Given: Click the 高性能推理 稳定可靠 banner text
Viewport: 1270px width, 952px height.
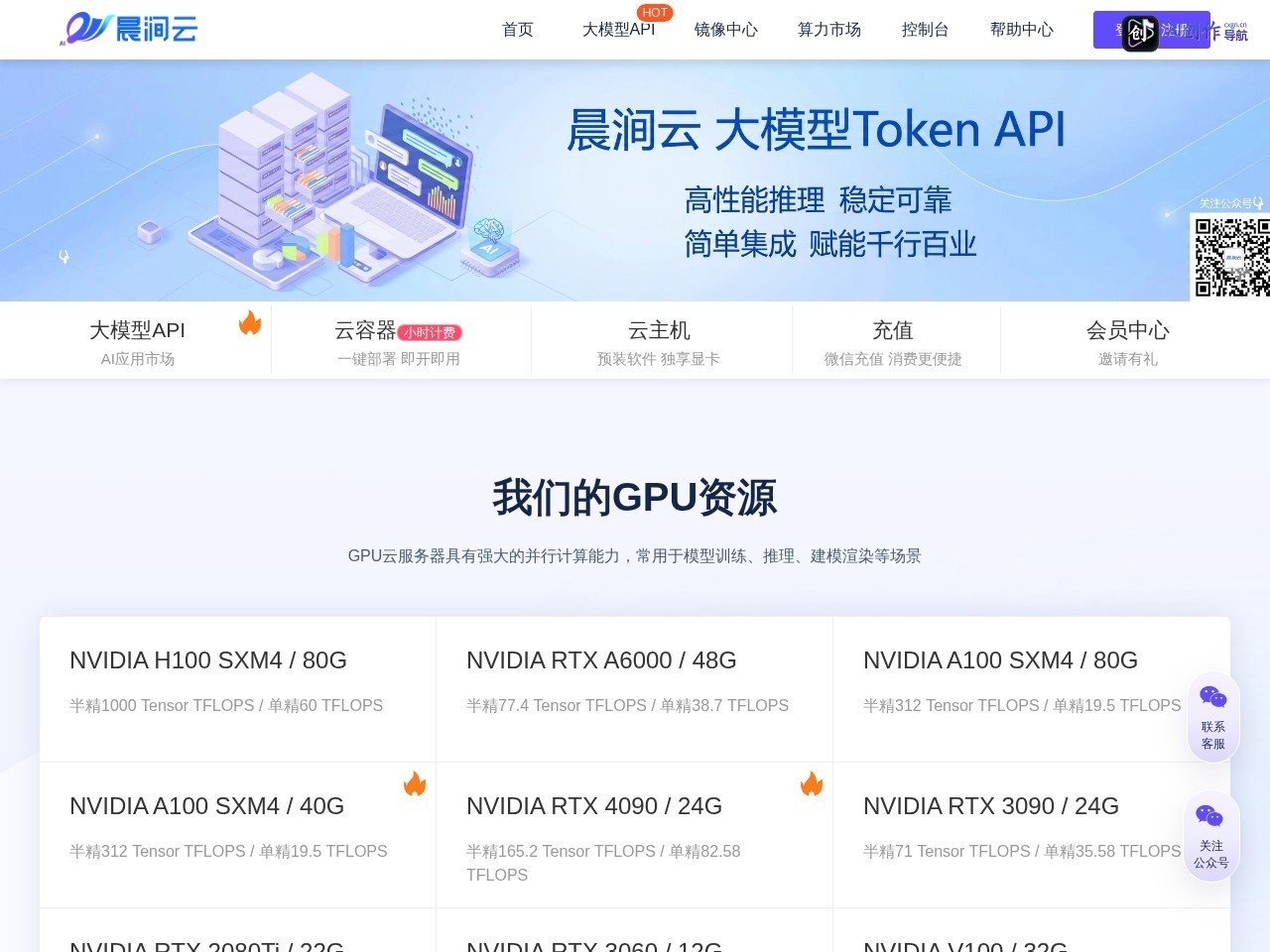Looking at the screenshot, I should coord(818,200).
